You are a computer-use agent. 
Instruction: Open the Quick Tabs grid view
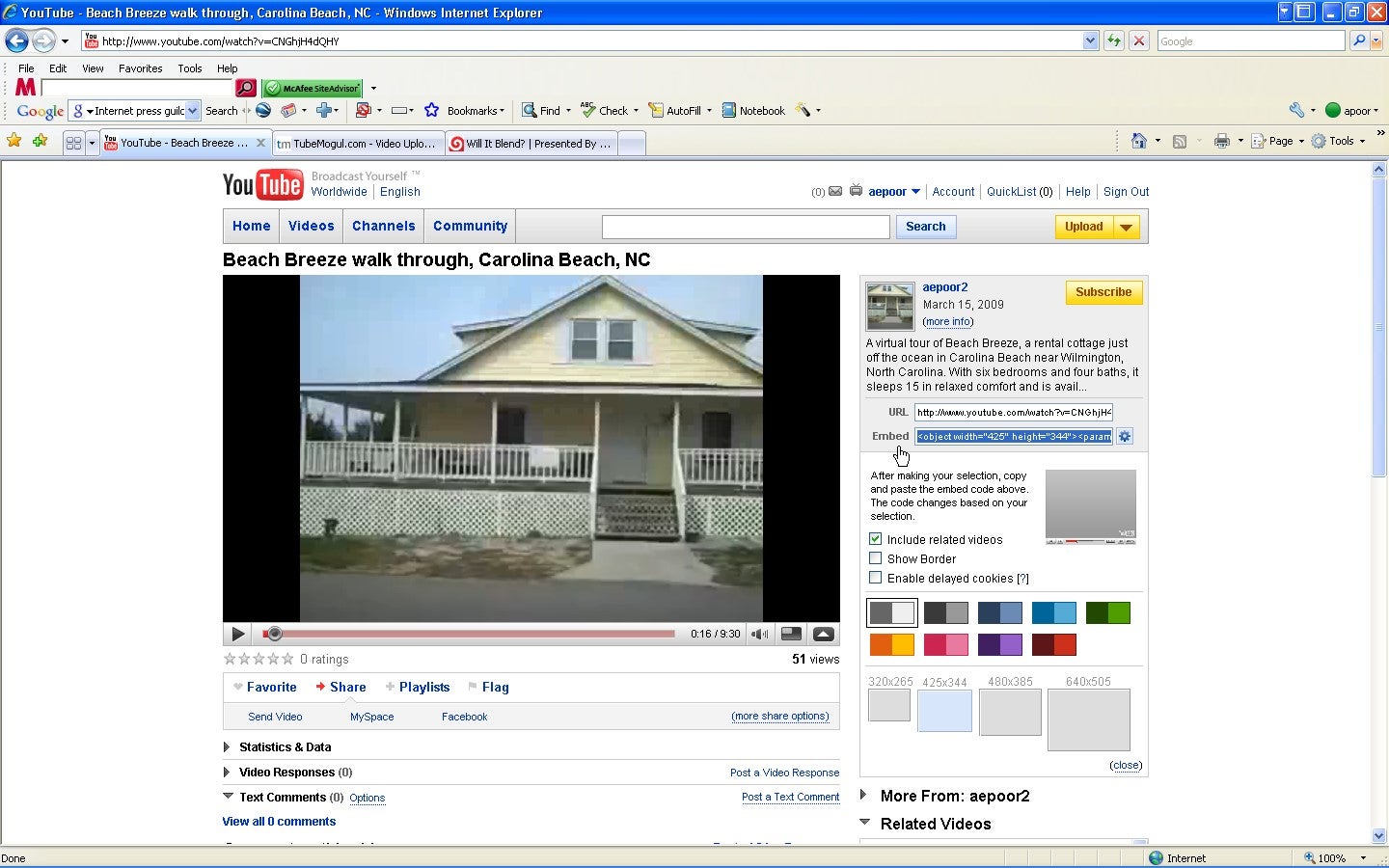(73, 143)
